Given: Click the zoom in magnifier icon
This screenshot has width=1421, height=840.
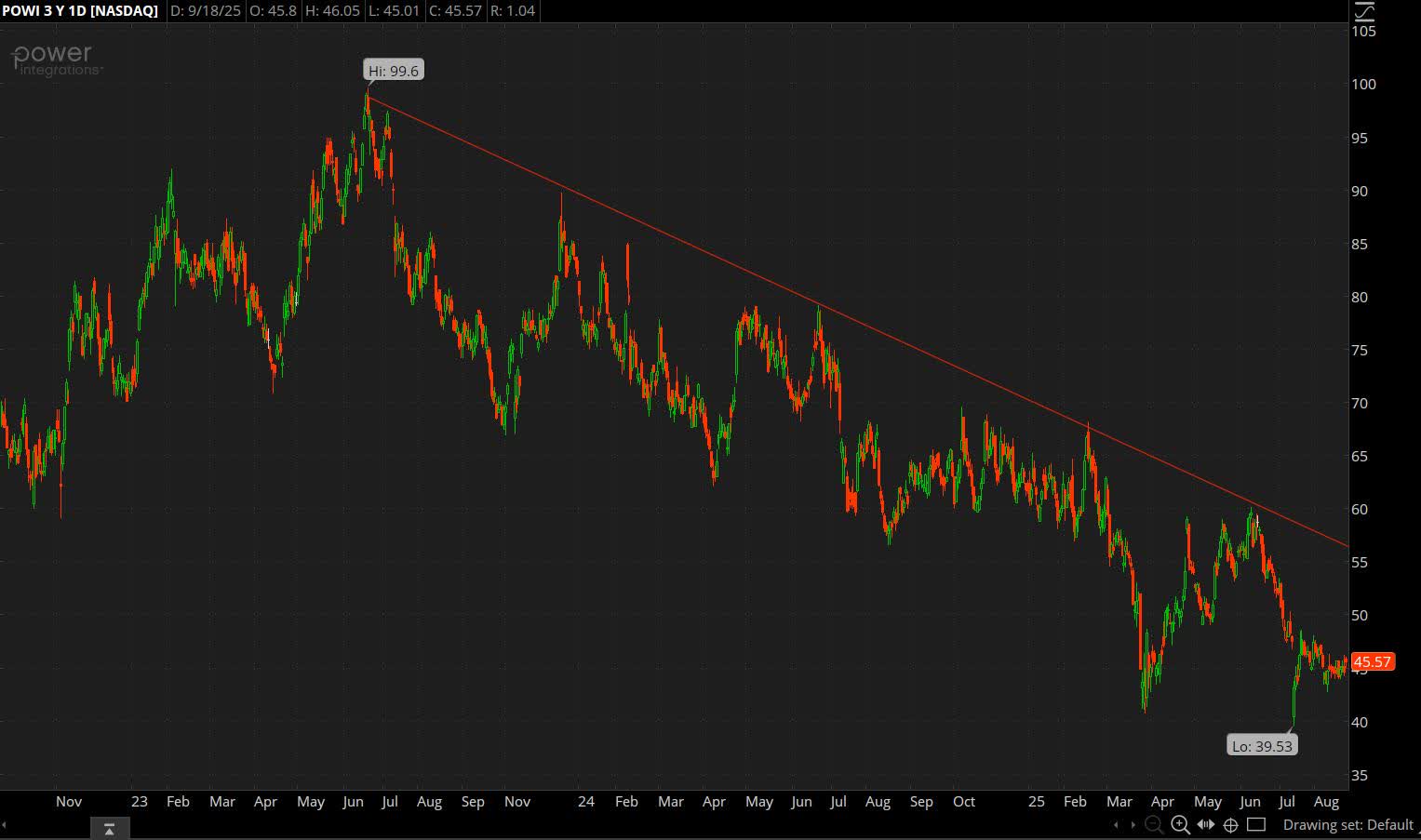Looking at the screenshot, I should [x=1180, y=824].
